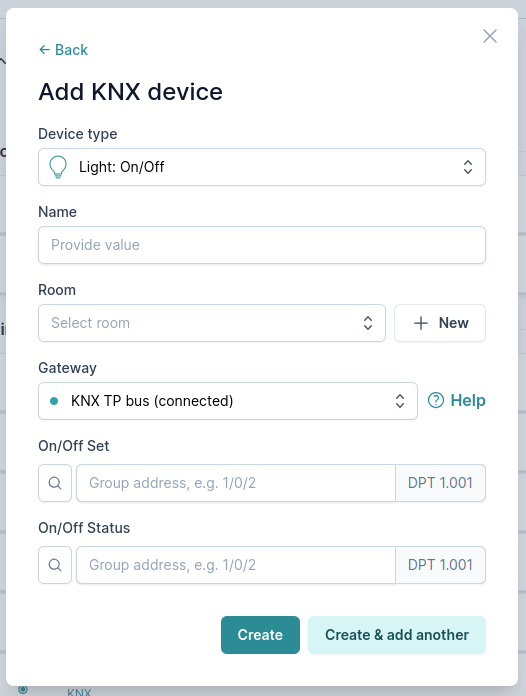Add a new room with New button

coord(440,323)
